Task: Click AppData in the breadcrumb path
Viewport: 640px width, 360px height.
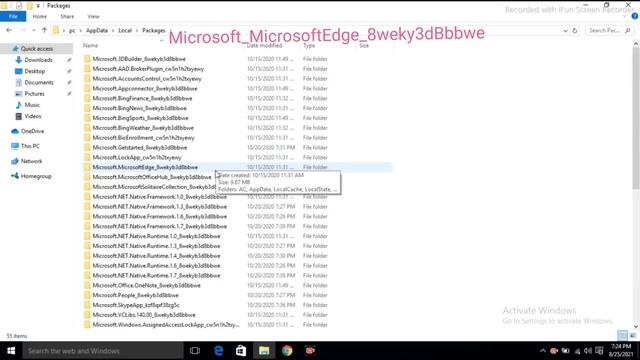Action: pos(97,31)
